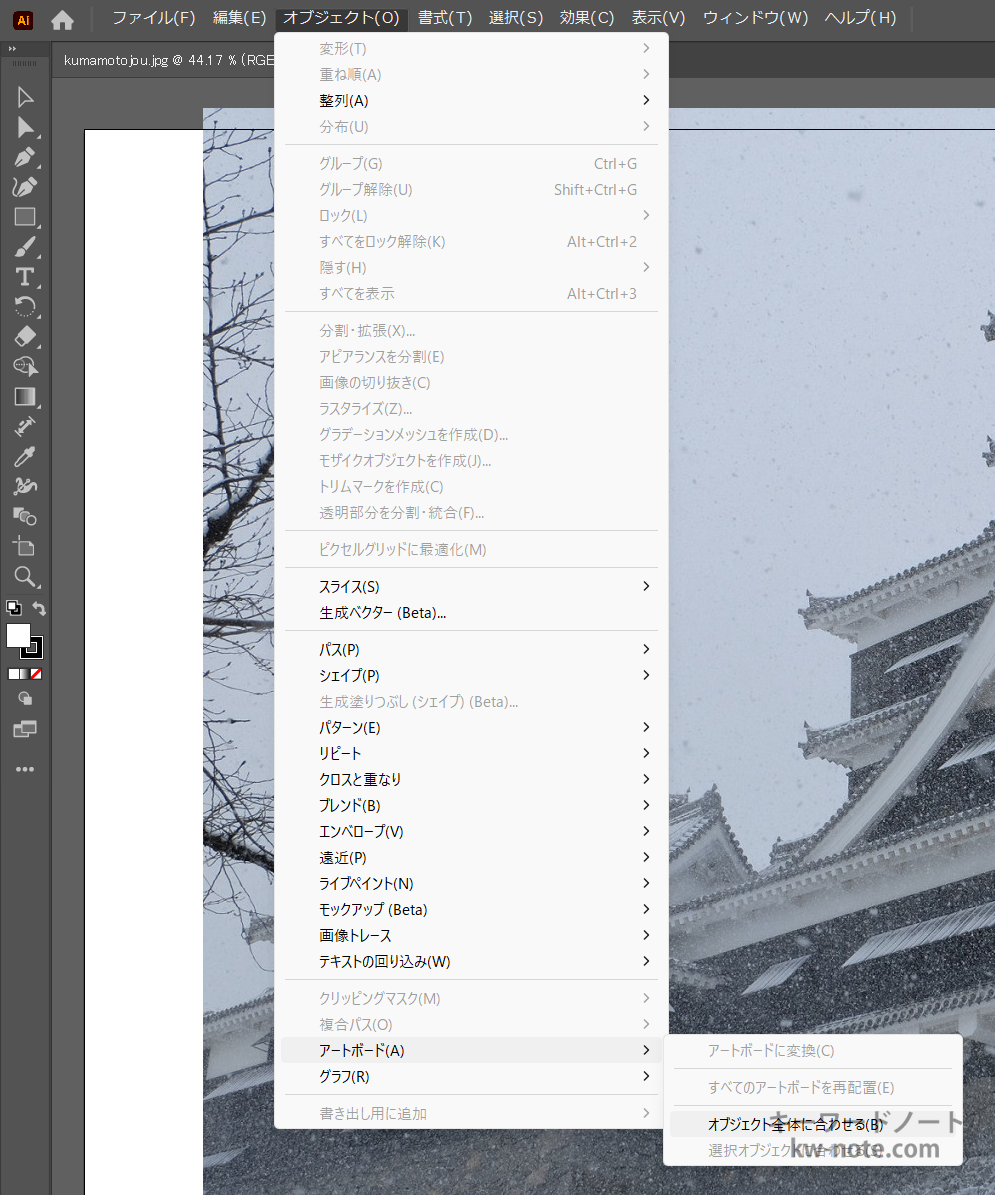Select the Zoom tool magnifier
The image size is (995, 1195).
[x=25, y=576]
